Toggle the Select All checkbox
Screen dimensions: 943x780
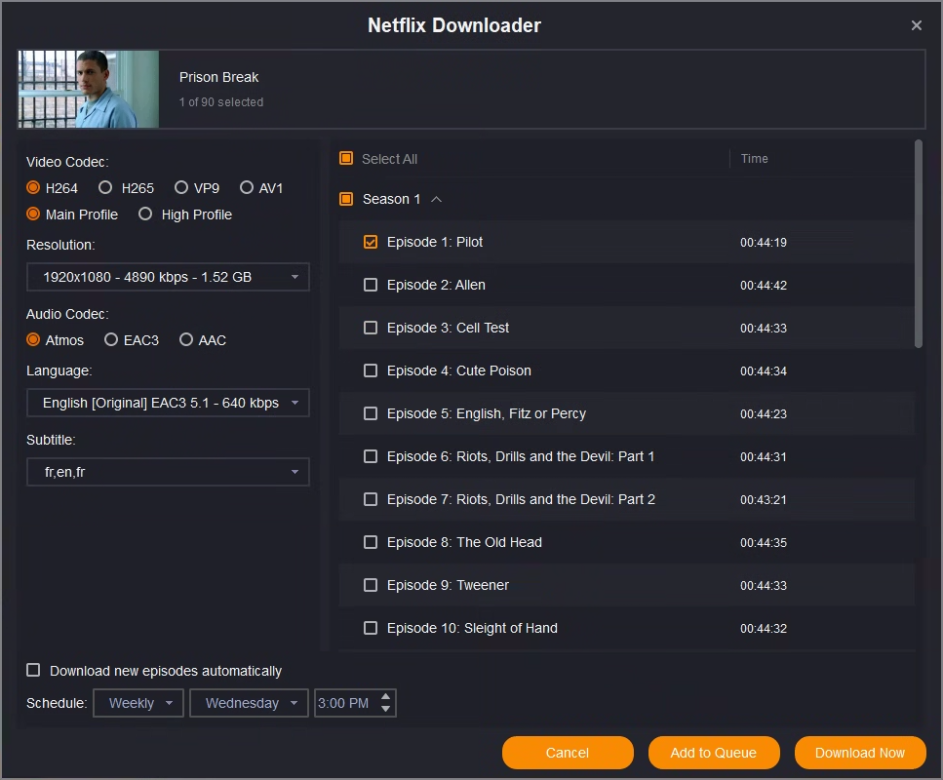[346, 159]
